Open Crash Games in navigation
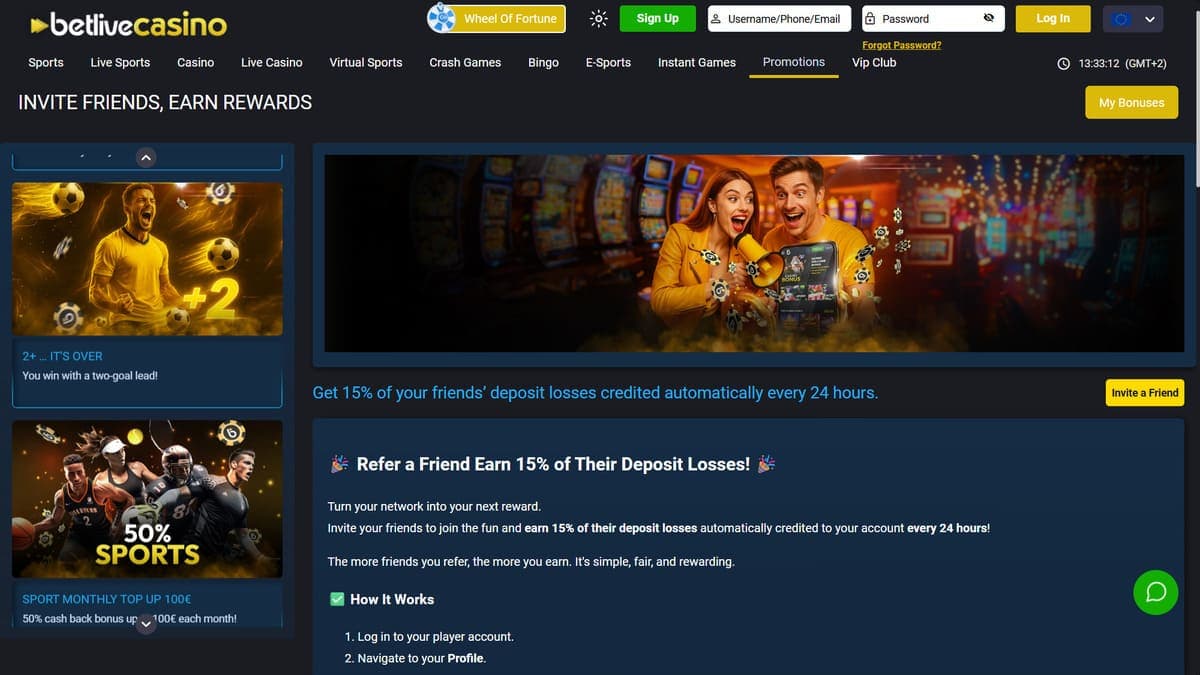 tap(465, 62)
